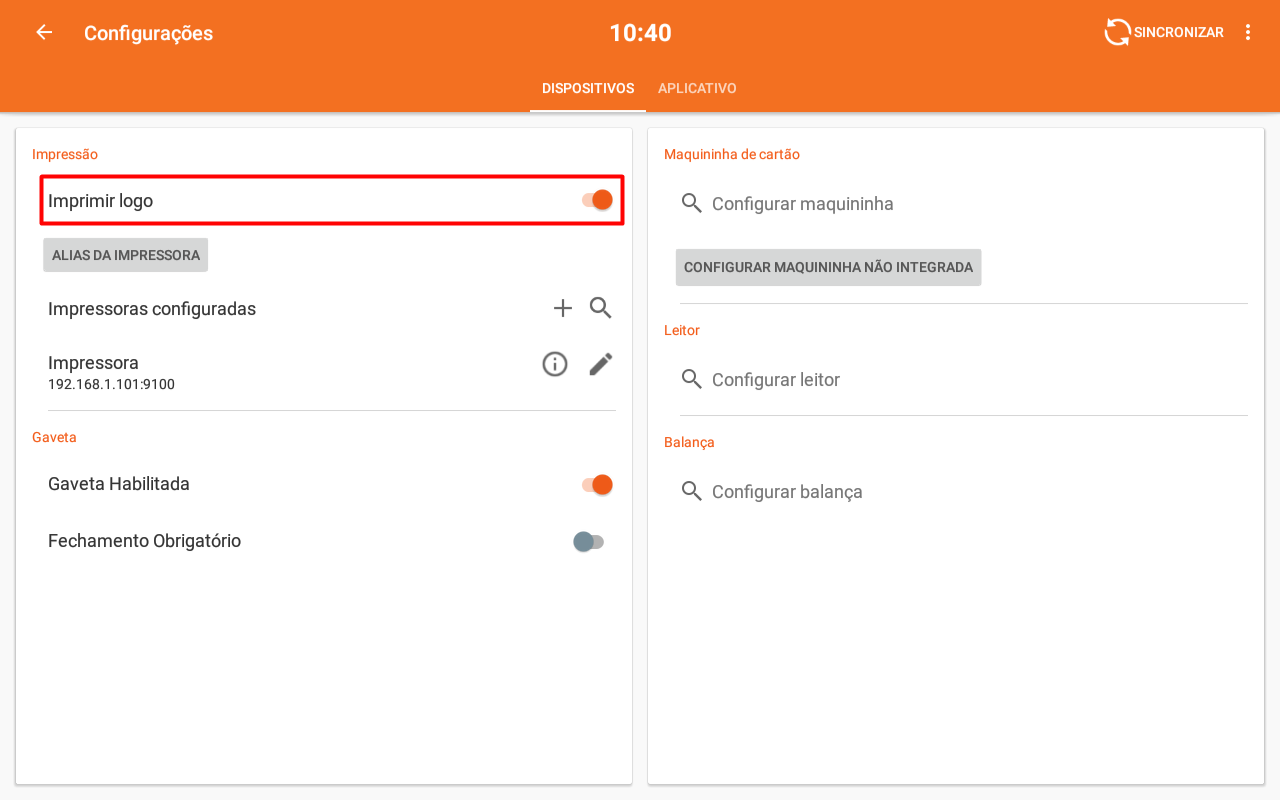
Task: Click the Maquininha de cartão header
Action: pos(732,154)
